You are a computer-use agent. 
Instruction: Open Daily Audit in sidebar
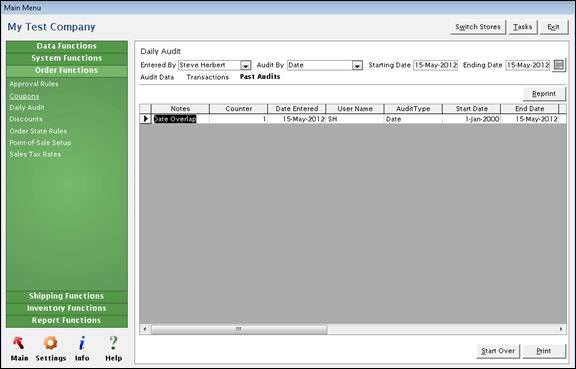(x=27, y=107)
